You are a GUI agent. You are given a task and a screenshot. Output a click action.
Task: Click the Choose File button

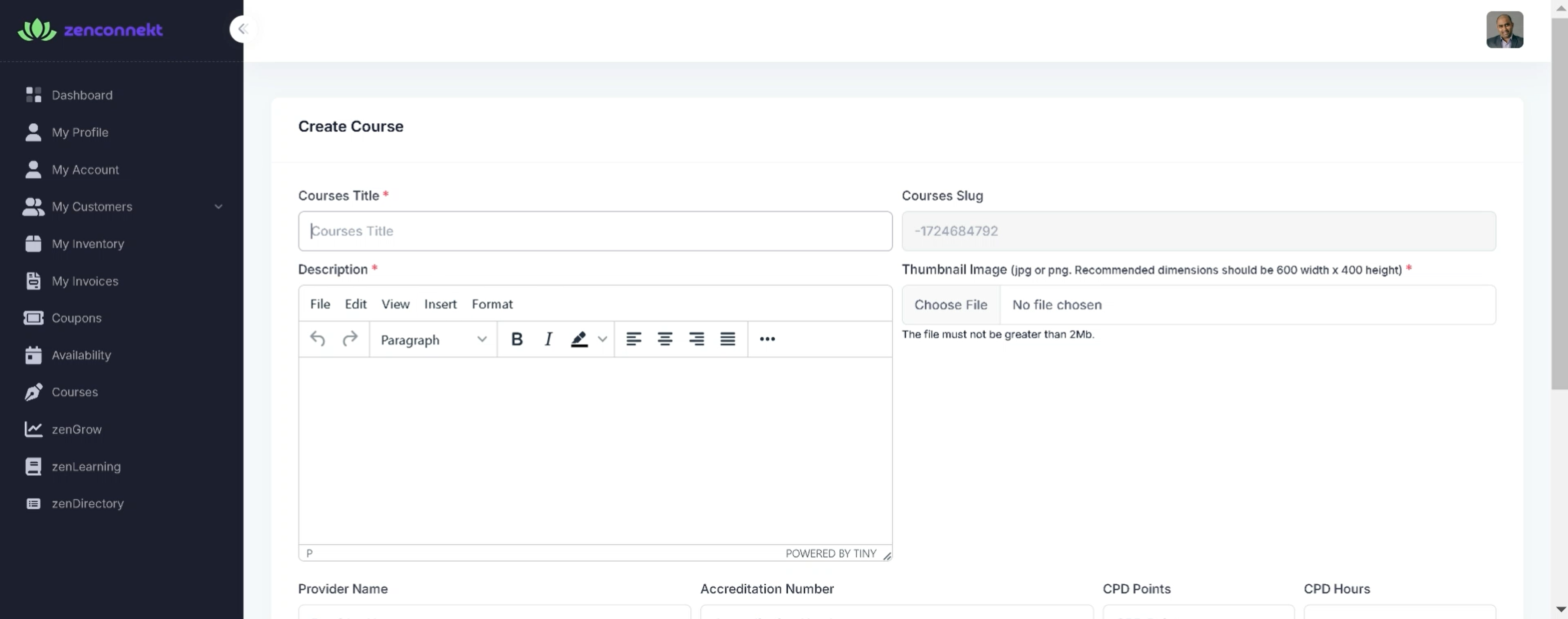point(950,305)
